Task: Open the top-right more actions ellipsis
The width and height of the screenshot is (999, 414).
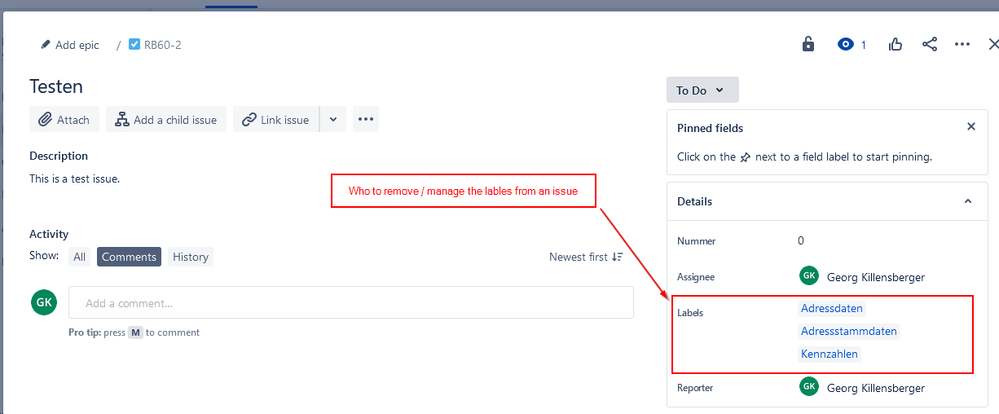Action: (x=962, y=44)
